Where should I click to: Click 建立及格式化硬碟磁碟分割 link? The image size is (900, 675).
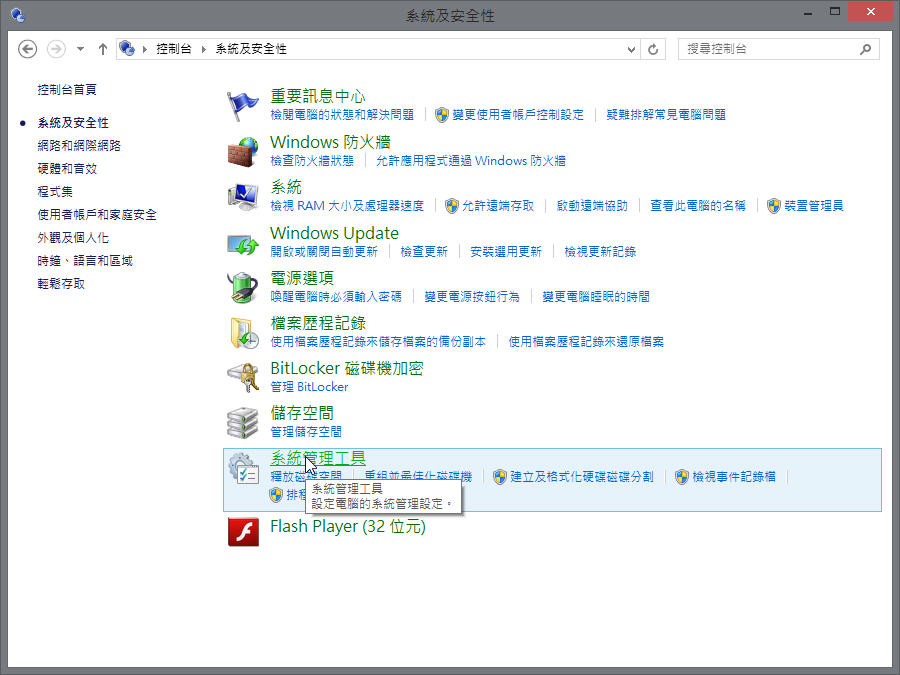[x=581, y=476]
